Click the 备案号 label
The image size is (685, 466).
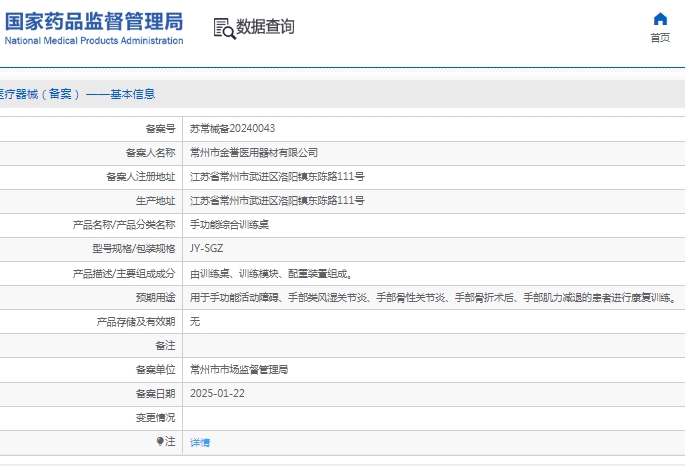tap(160, 128)
